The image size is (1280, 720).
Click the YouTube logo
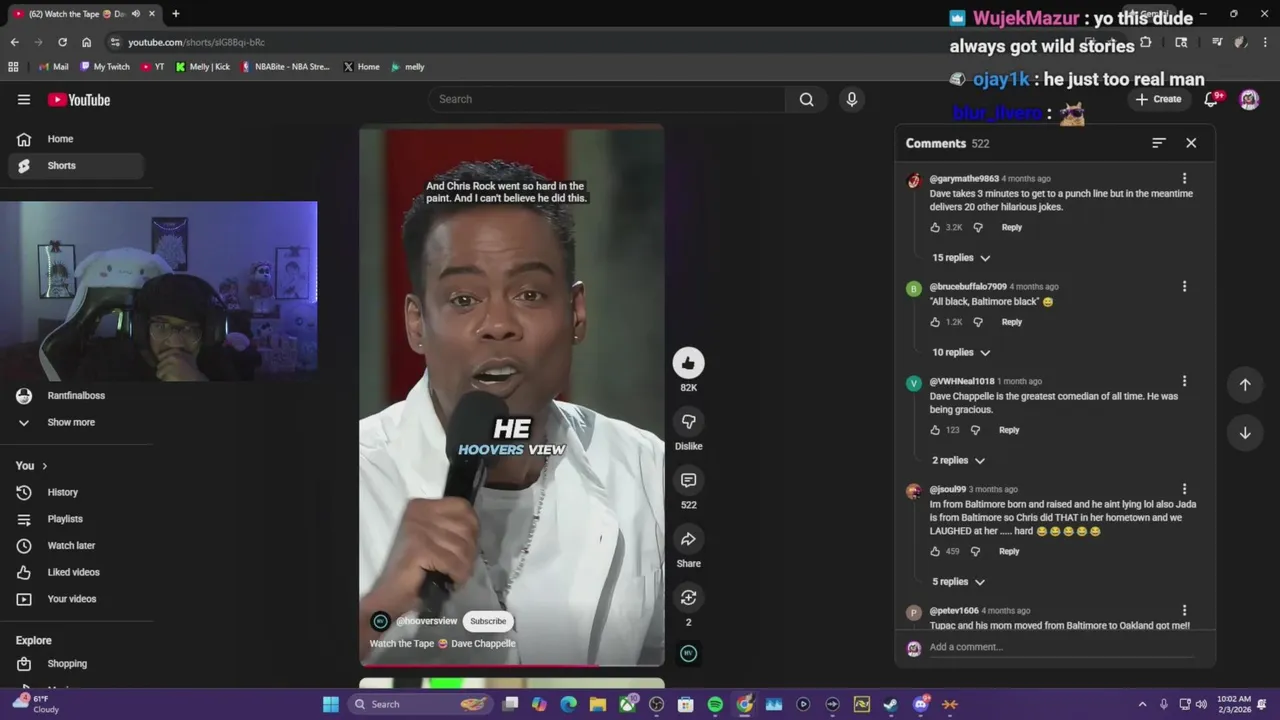[79, 99]
